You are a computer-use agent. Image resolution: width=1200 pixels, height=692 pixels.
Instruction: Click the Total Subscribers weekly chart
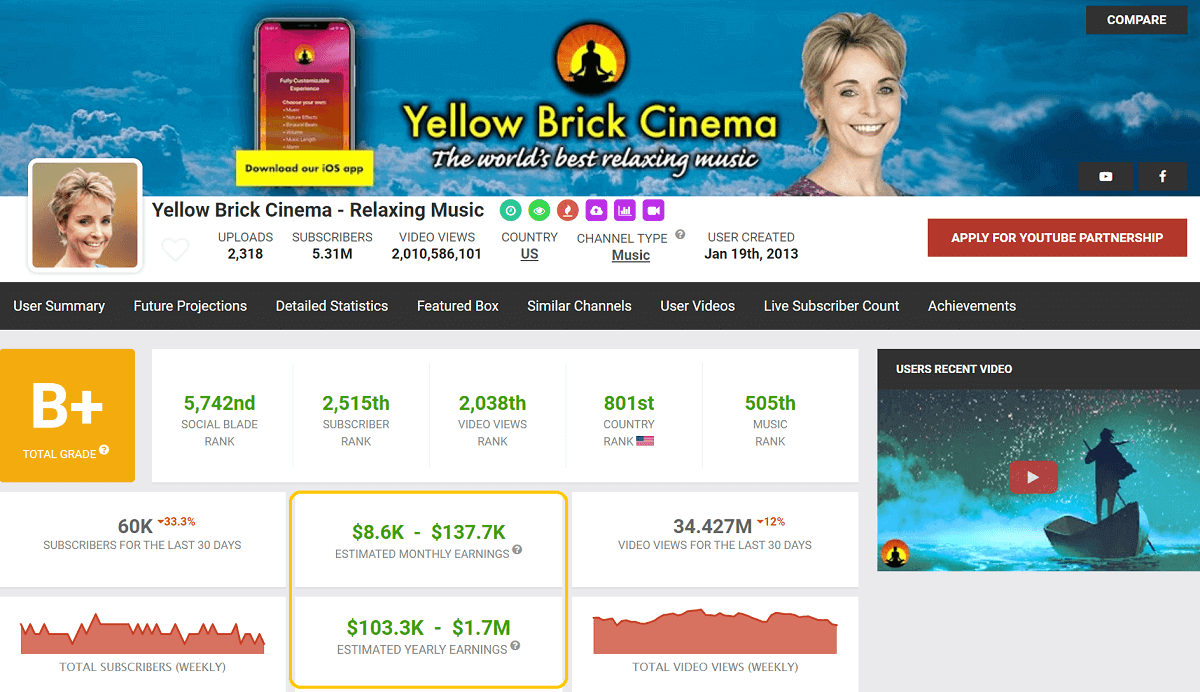[x=142, y=634]
